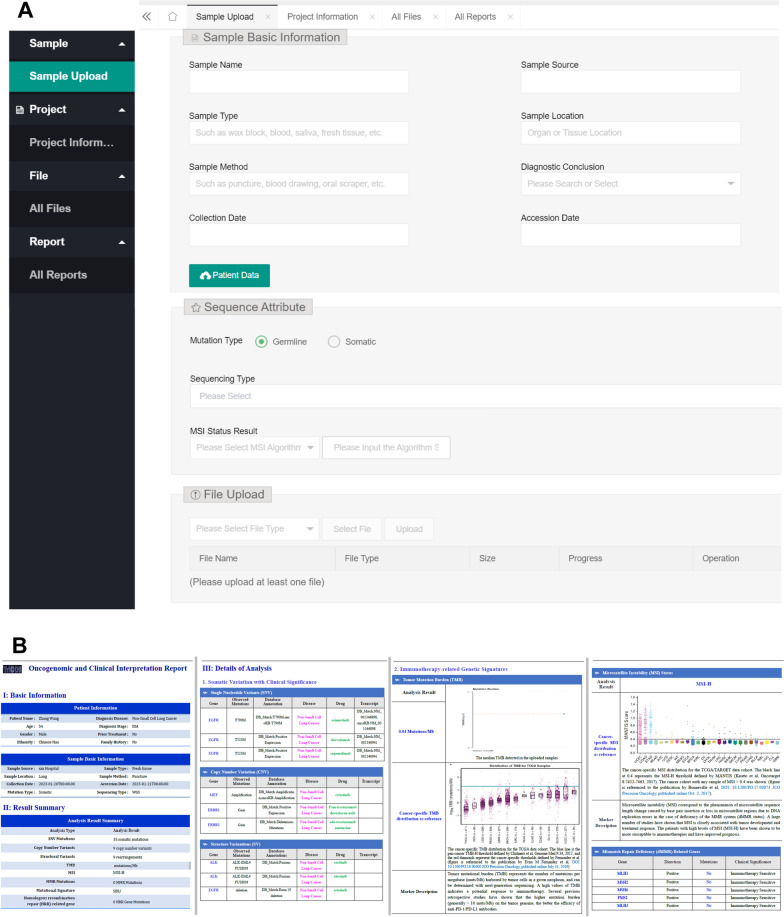Open the Select File Type dropdown
784x917 pixels.
click(254, 529)
